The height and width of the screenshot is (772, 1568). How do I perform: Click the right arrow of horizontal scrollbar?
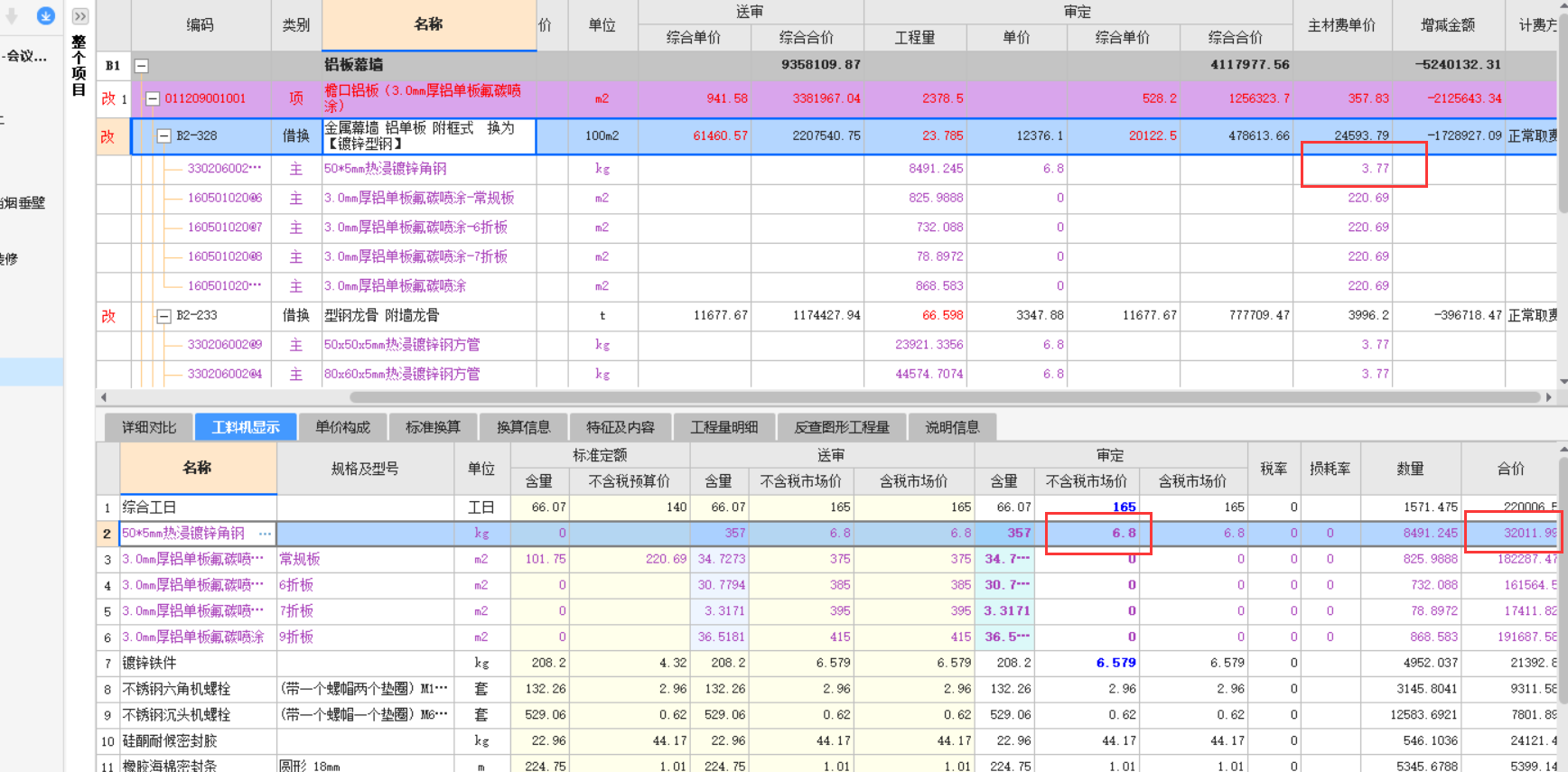(x=1549, y=397)
